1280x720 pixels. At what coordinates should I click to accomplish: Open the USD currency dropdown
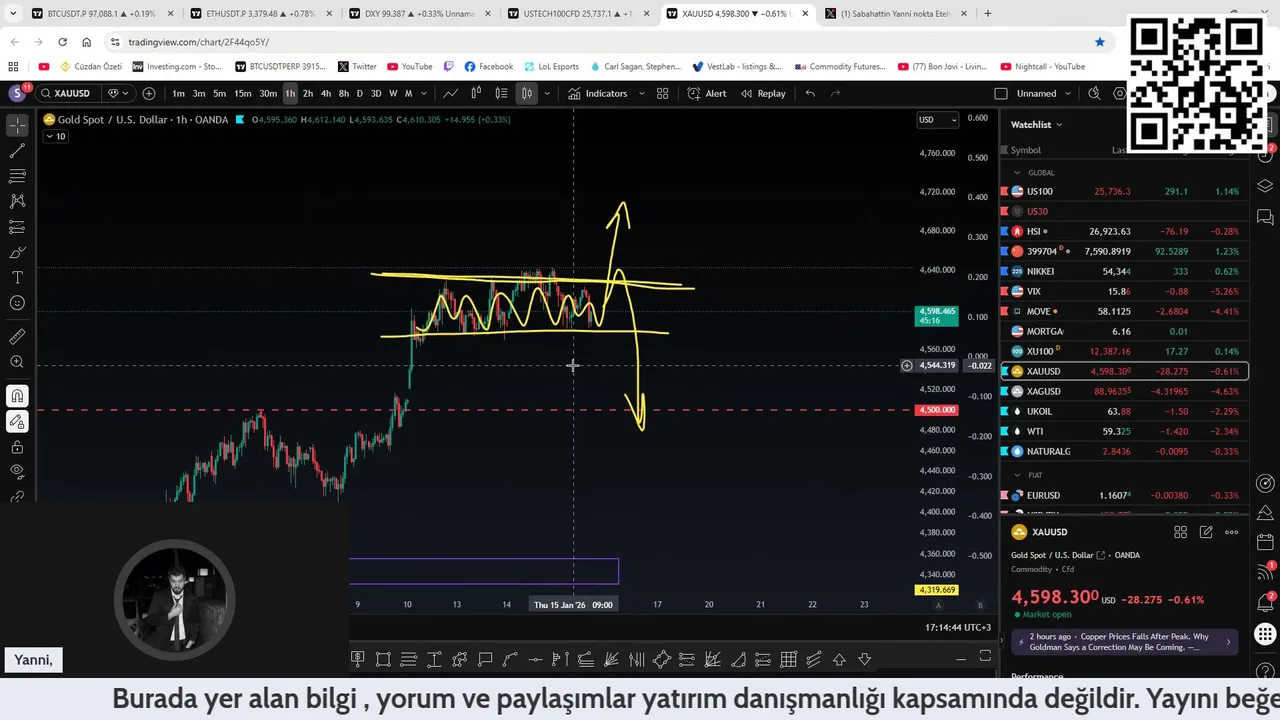[937, 120]
